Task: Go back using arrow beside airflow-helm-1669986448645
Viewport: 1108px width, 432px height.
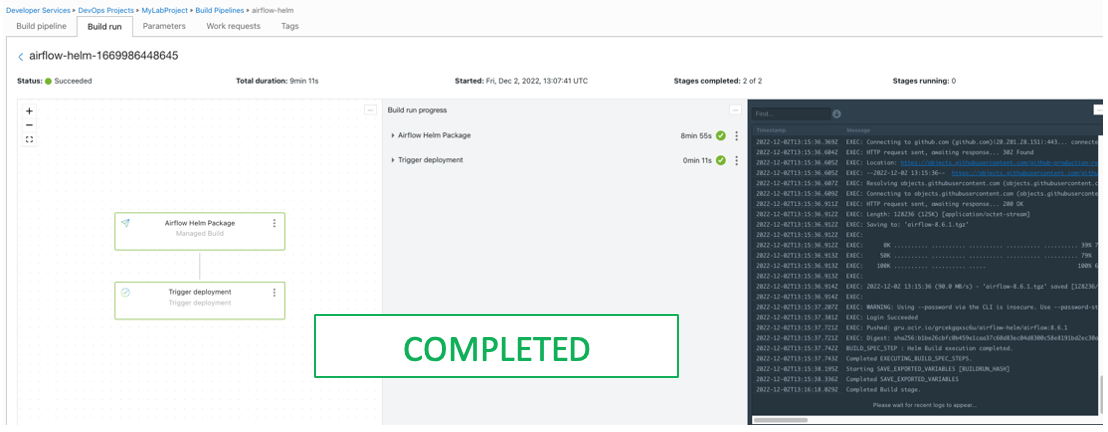Action: [20, 57]
